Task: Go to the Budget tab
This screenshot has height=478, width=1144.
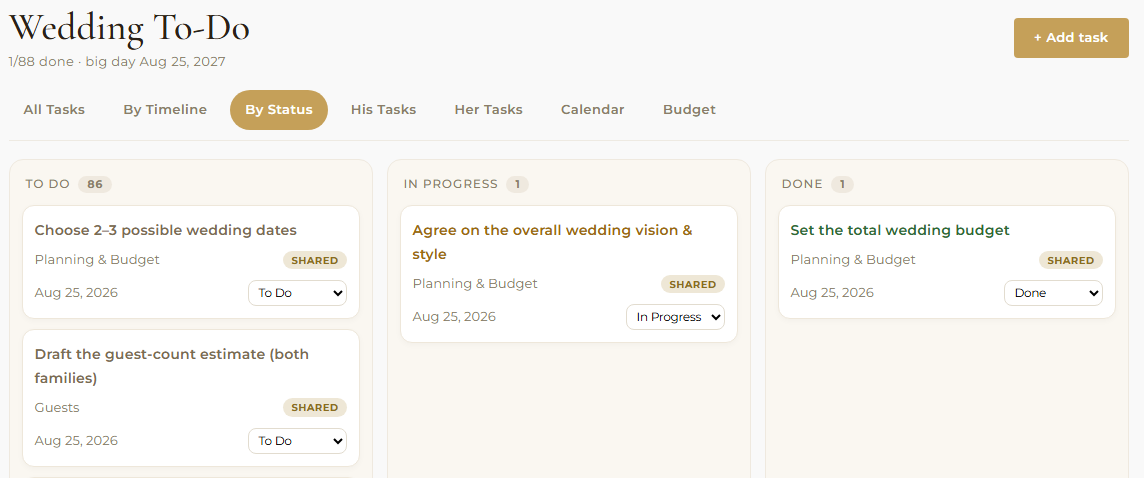Action: [x=689, y=109]
